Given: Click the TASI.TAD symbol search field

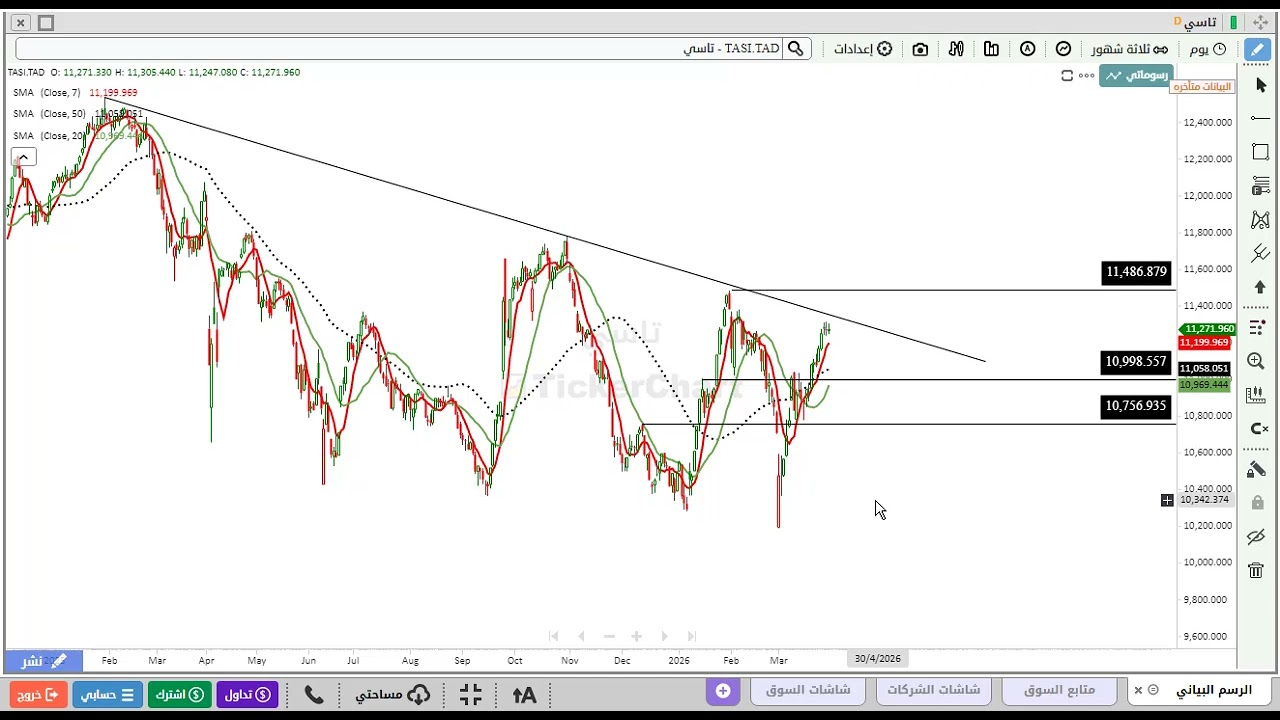Looking at the screenshot, I should pyautogui.click(x=400, y=49).
